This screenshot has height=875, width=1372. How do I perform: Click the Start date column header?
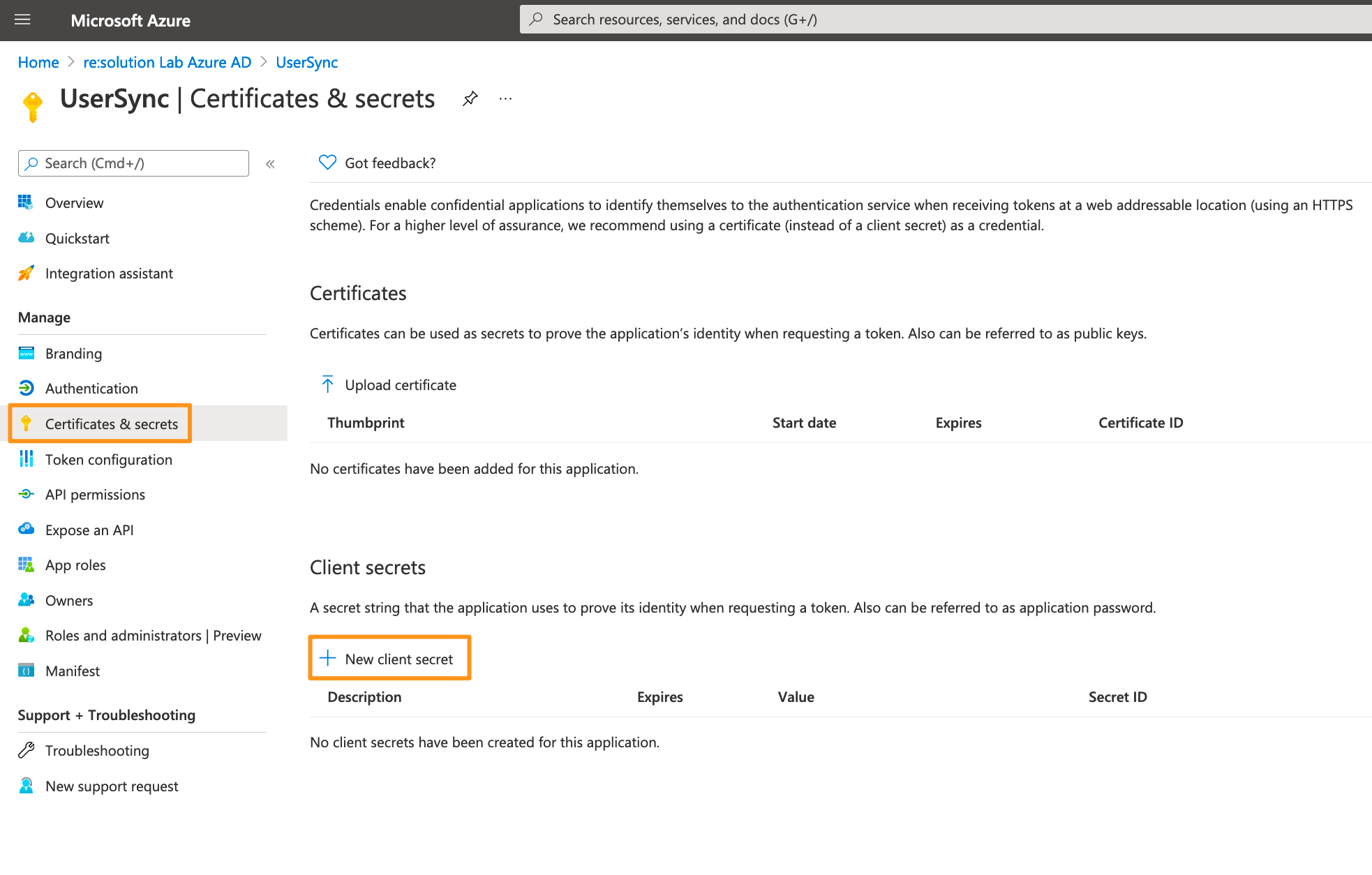click(804, 423)
